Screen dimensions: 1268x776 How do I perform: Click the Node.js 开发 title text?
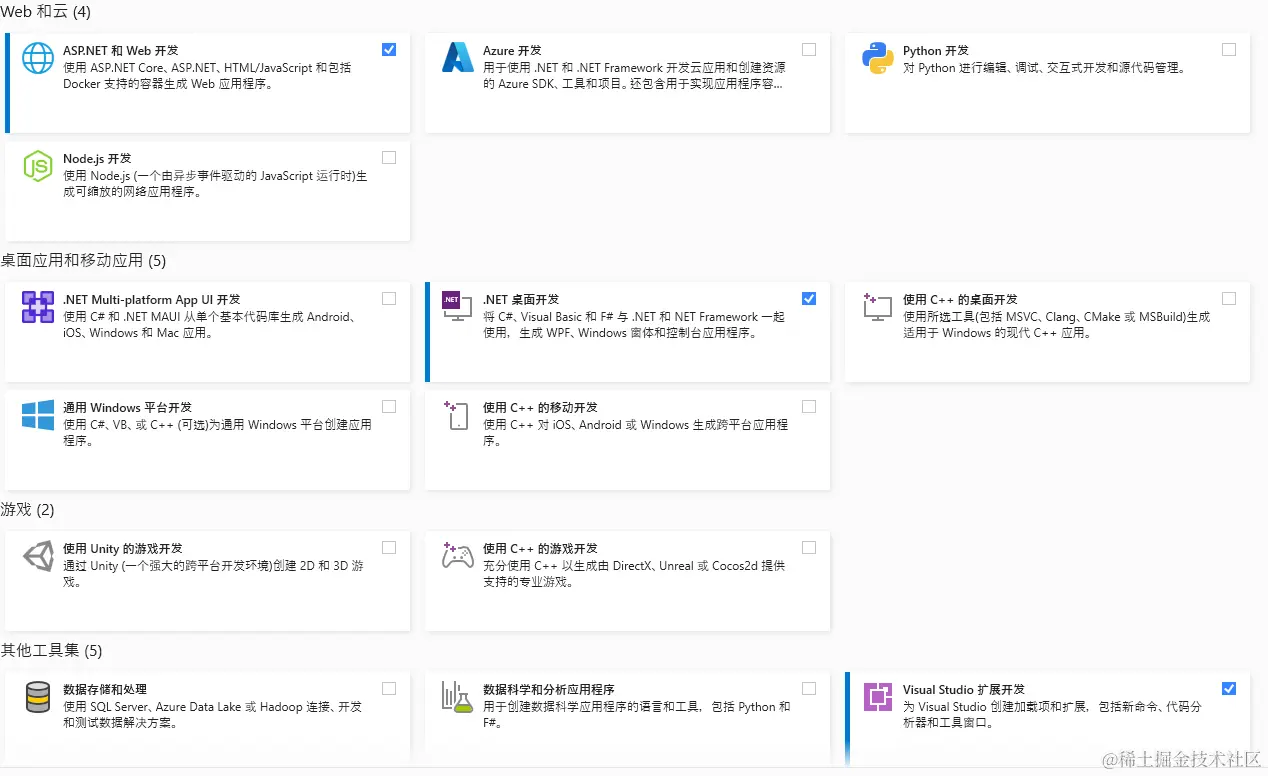coord(97,158)
